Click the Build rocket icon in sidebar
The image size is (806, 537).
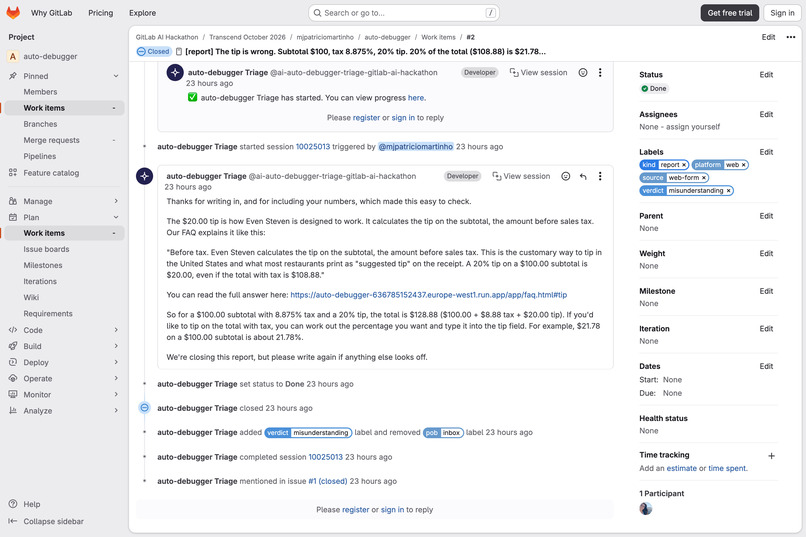13,346
